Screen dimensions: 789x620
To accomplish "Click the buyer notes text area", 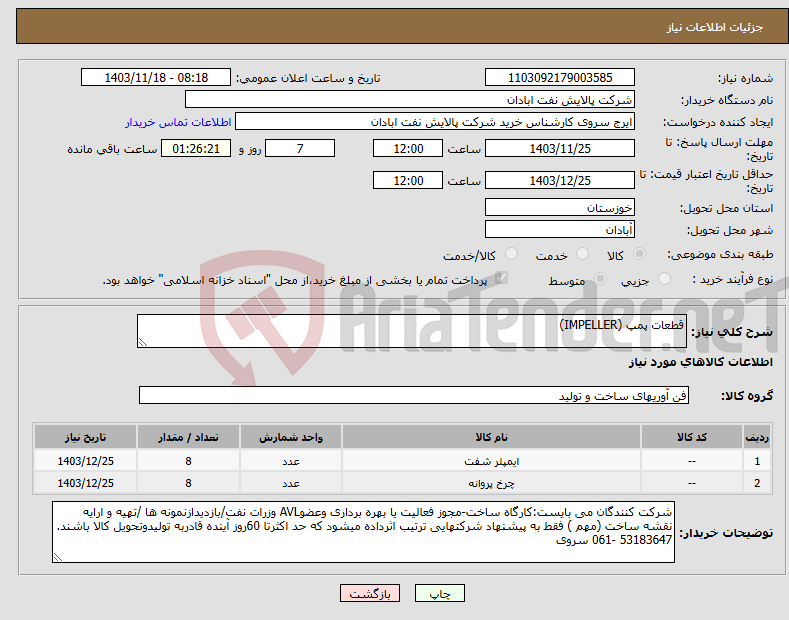I will click(363, 532).
